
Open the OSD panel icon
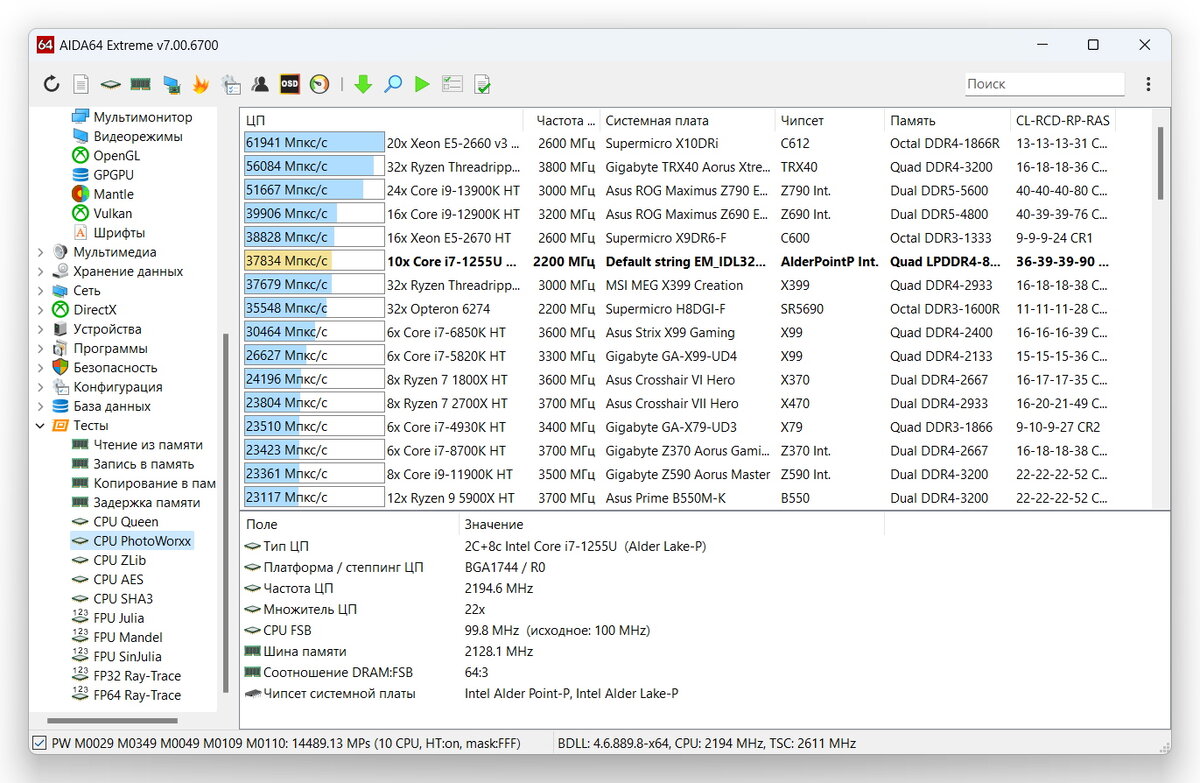coord(290,85)
